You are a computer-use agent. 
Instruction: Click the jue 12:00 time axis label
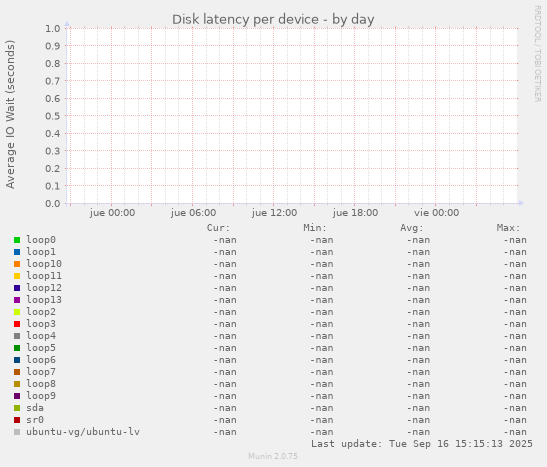275,213
